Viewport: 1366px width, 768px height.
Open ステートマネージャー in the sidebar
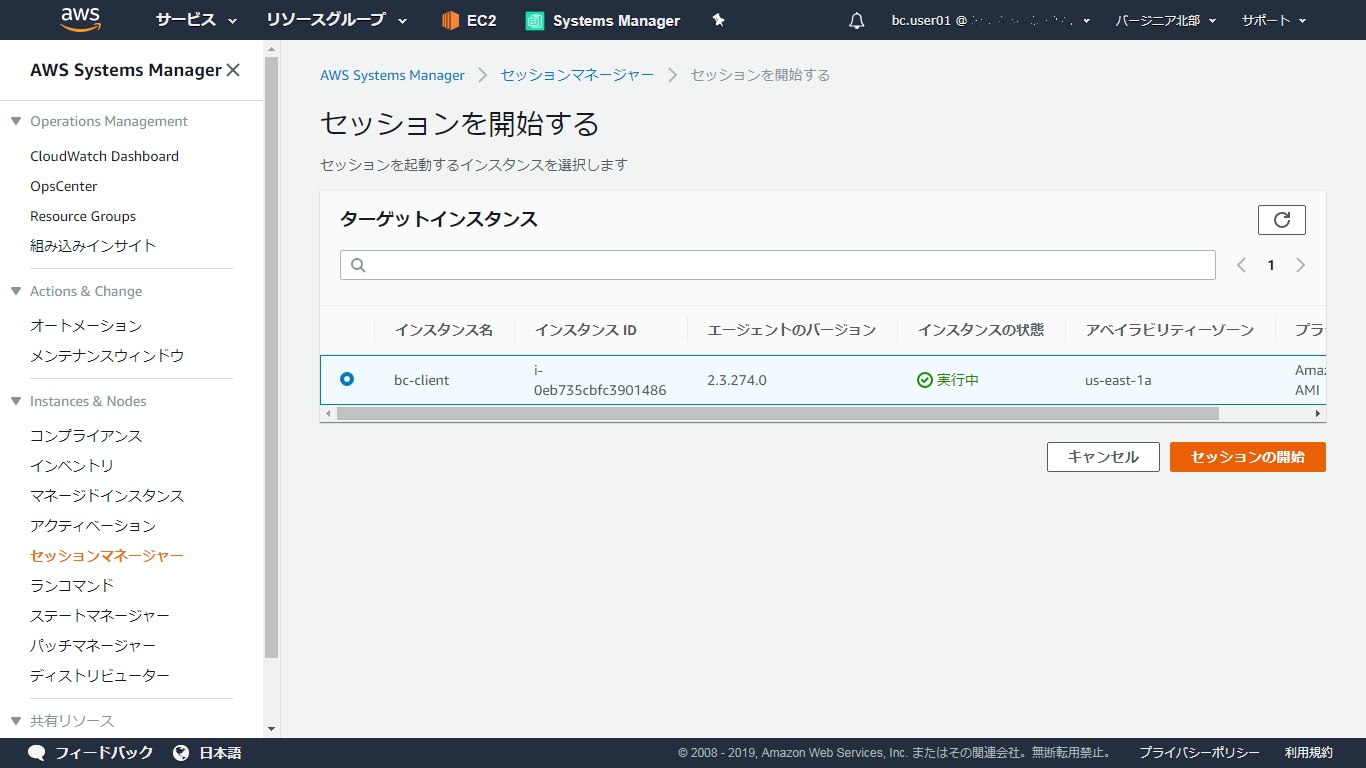(100, 616)
